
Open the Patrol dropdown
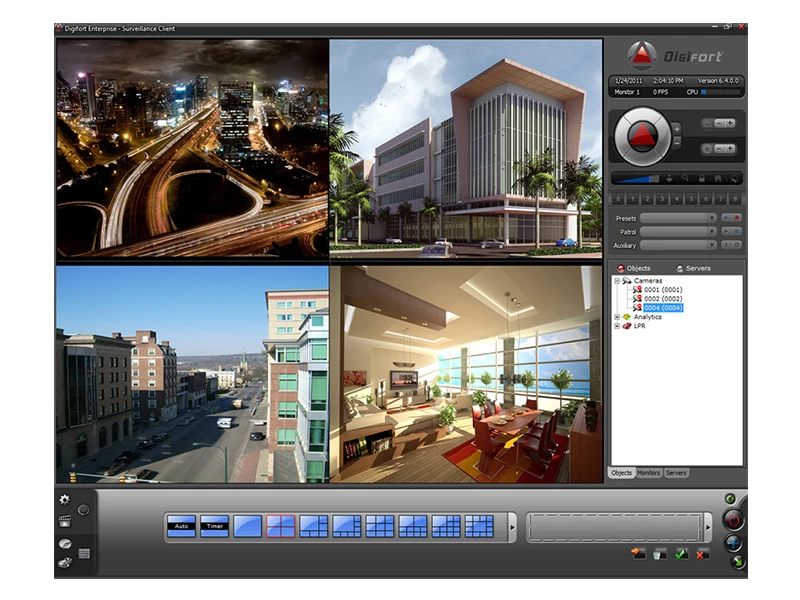click(x=678, y=231)
